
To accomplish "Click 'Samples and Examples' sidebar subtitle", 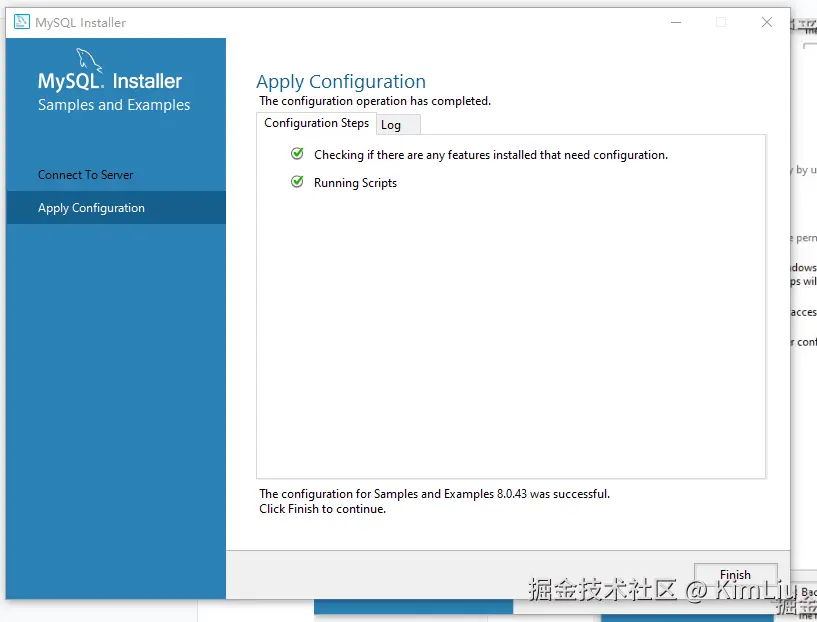I will coord(114,105).
